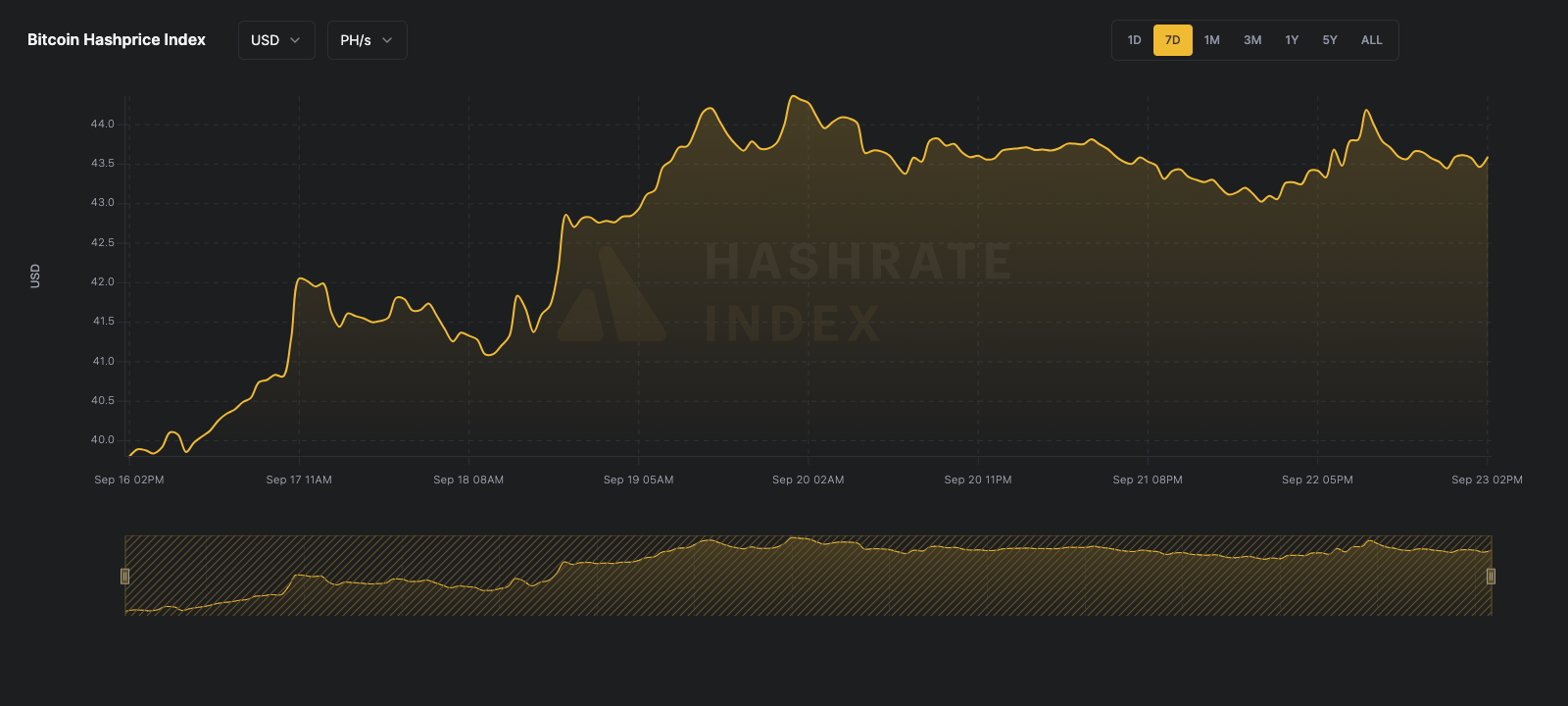Switch to the 3M time range
Viewport: 1568px width, 706px height.
pos(1252,40)
